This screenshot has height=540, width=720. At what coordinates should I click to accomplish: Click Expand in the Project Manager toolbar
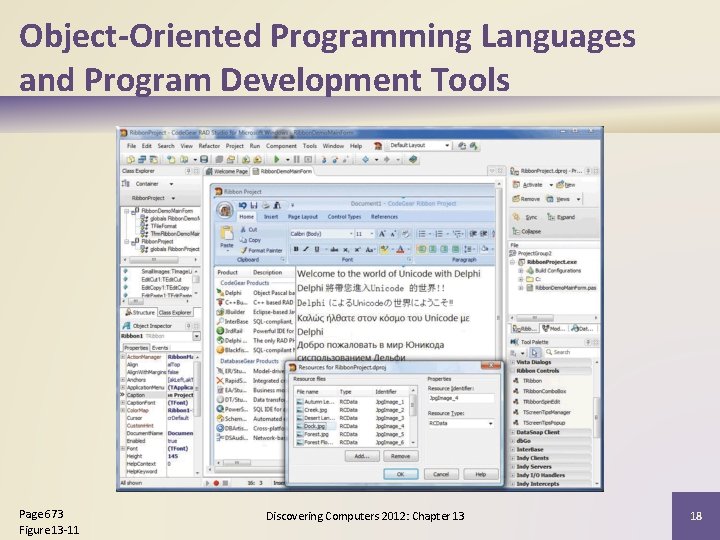561,217
